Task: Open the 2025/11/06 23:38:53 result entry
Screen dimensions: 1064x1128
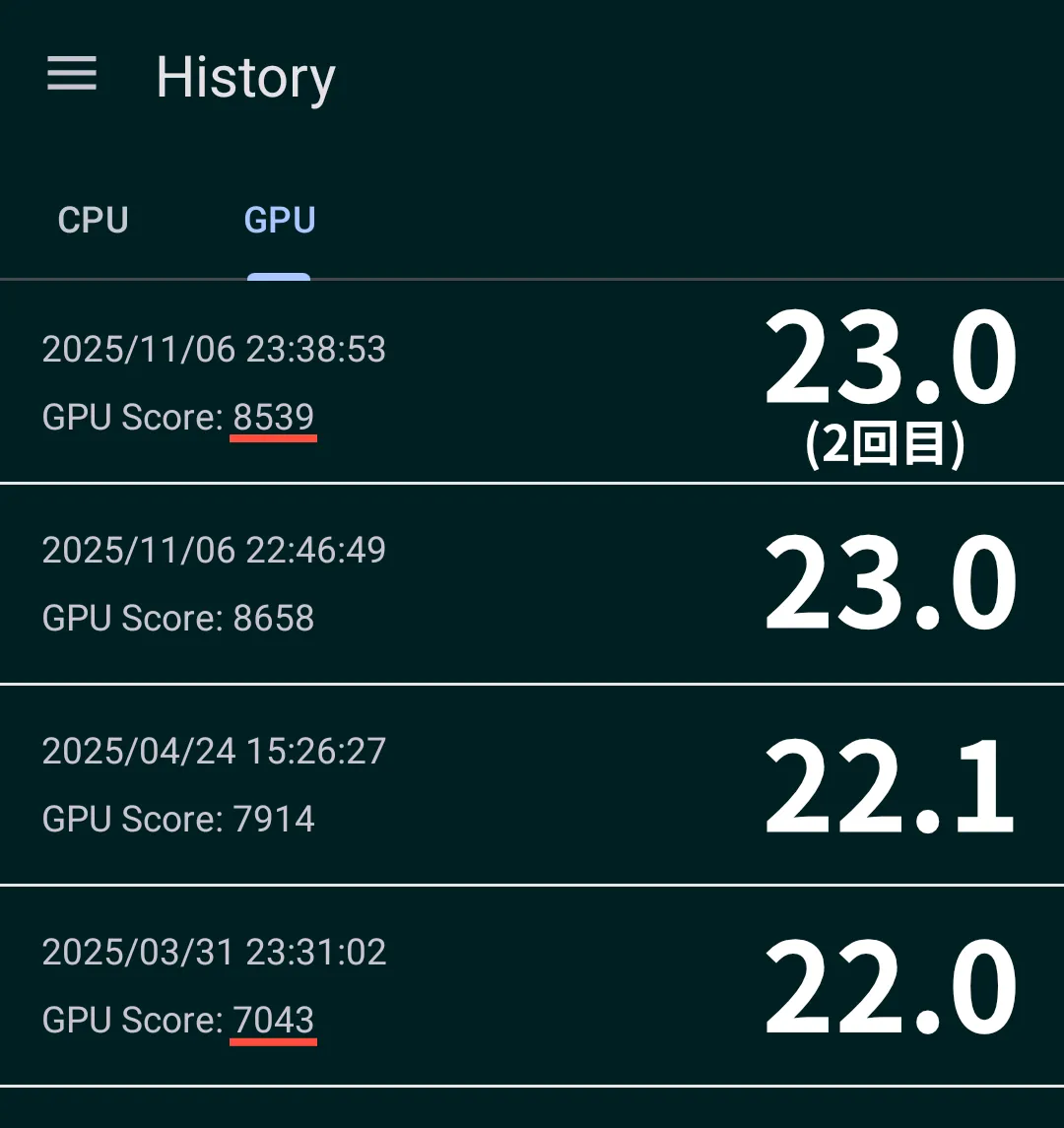Action: pos(532,382)
